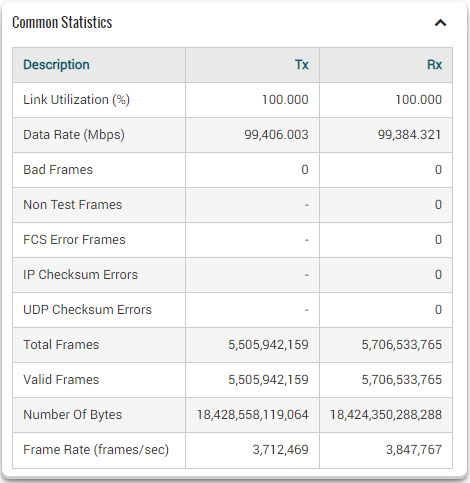The height and width of the screenshot is (483, 470).
Task: Click the Total Frames row label
Action: point(61,345)
